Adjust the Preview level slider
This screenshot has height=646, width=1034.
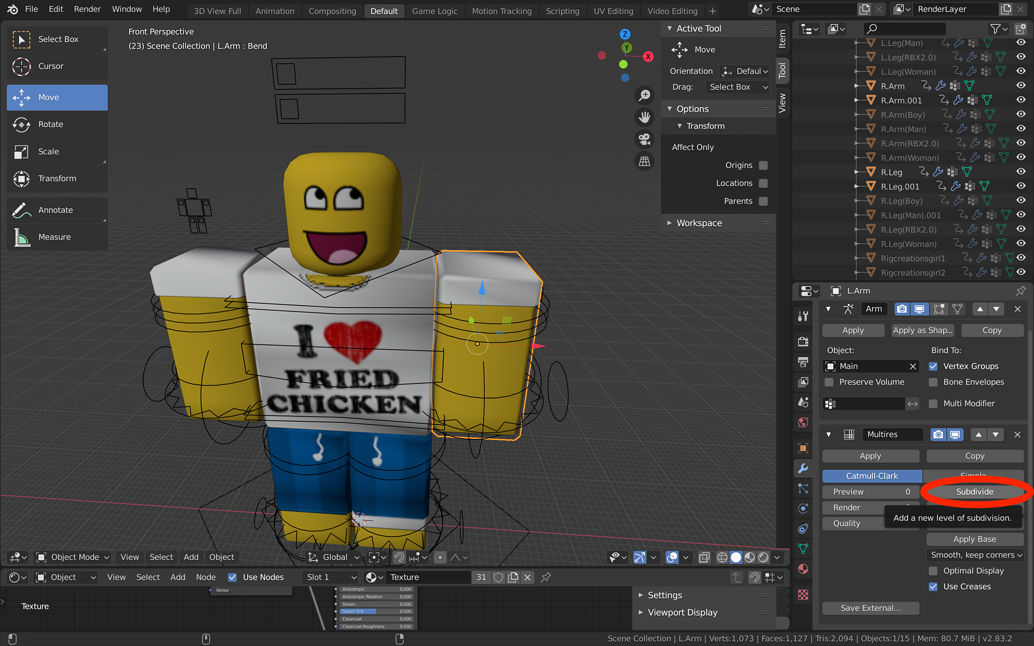(871, 491)
